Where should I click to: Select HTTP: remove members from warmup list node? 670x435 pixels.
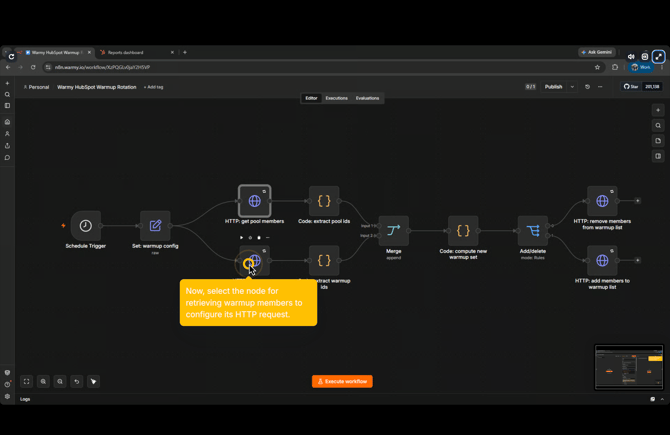click(x=602, y=201)
